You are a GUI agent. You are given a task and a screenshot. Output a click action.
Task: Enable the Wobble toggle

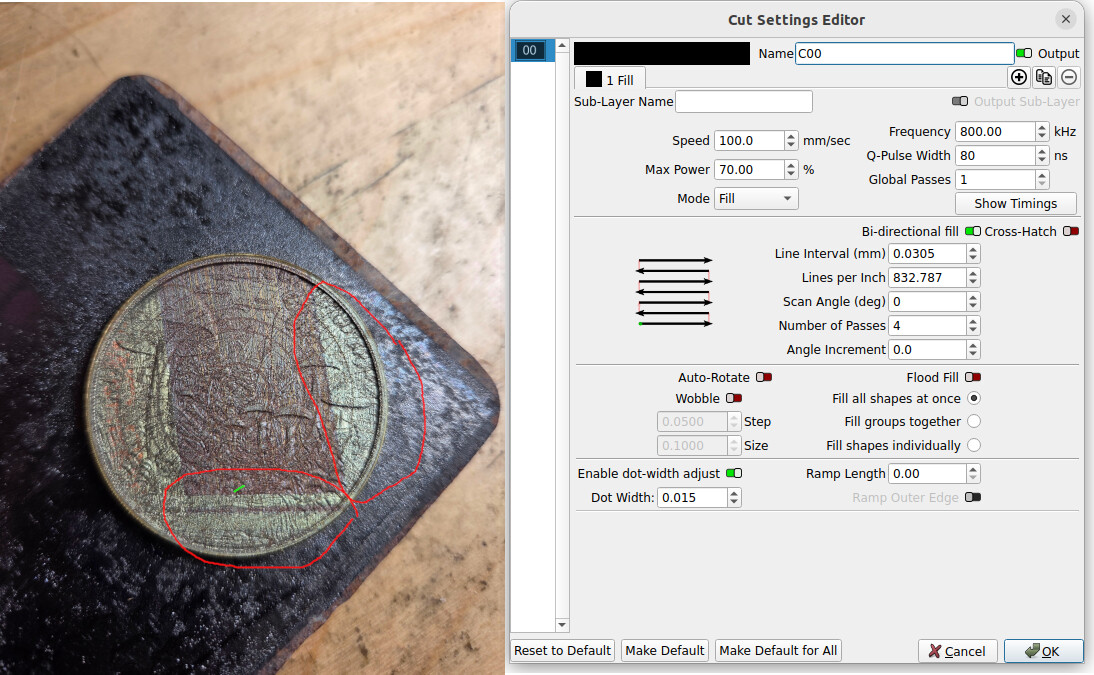[733, 398]
